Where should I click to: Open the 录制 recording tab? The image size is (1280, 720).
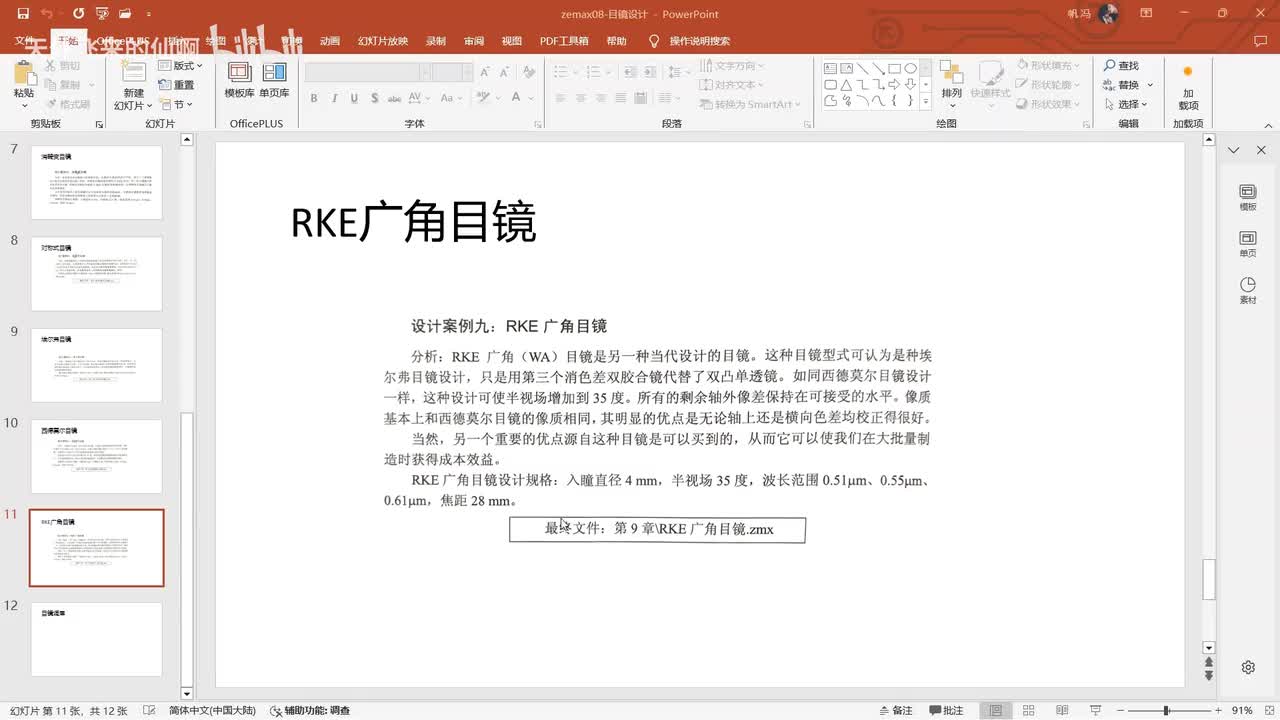click(436, 41)
